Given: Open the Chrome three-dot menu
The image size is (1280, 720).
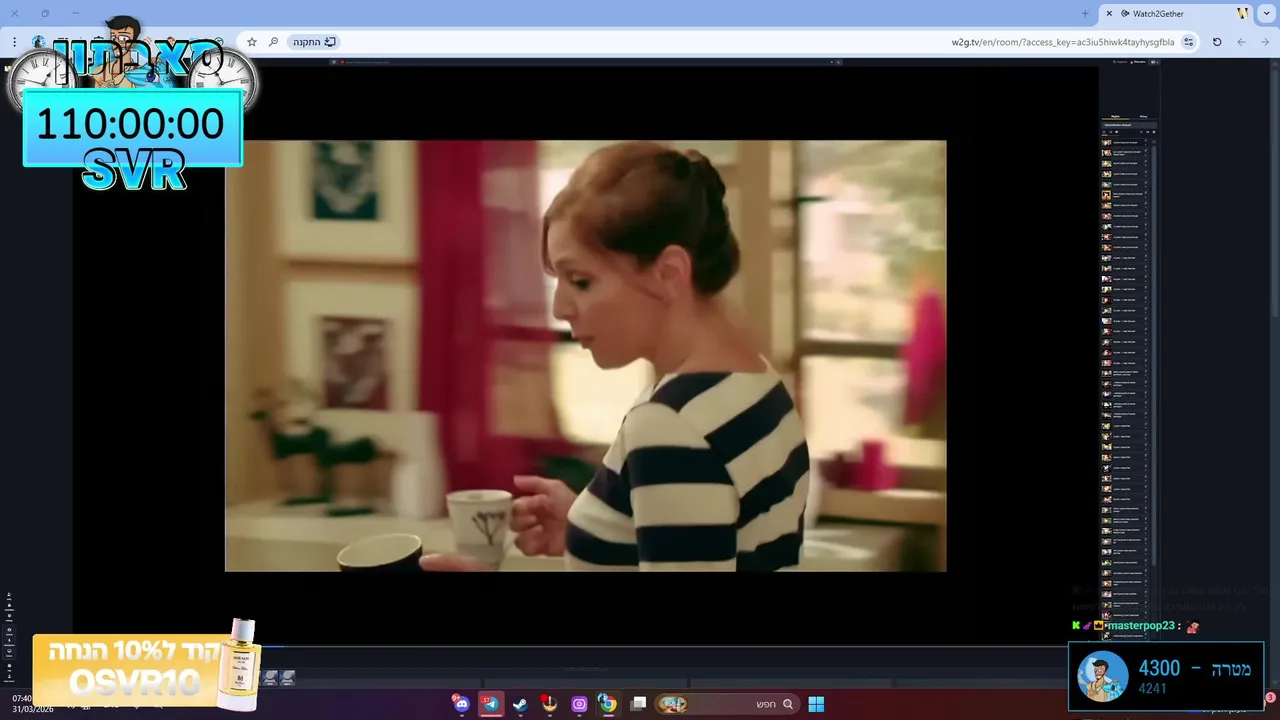Looking at the screenshot, I should pyautogui.click(x=15, y=42).
